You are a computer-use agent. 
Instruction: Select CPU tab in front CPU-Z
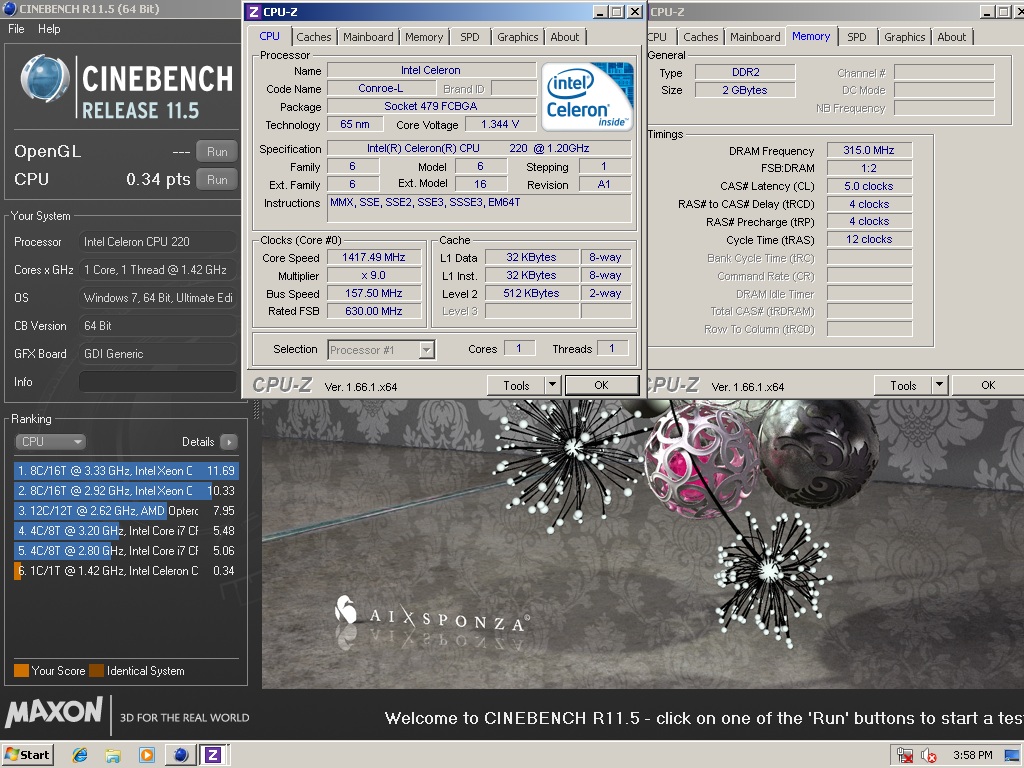coord(270,37)
